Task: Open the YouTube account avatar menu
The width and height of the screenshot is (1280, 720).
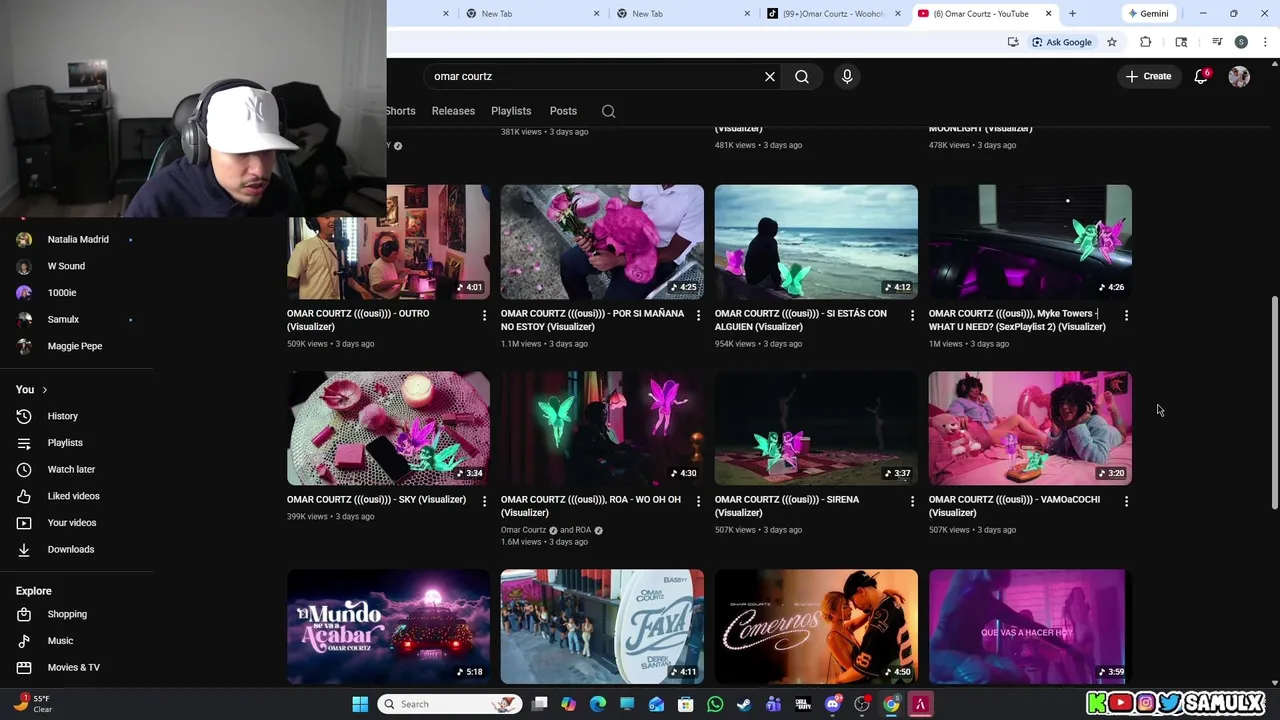Action: coord(1239,76)
